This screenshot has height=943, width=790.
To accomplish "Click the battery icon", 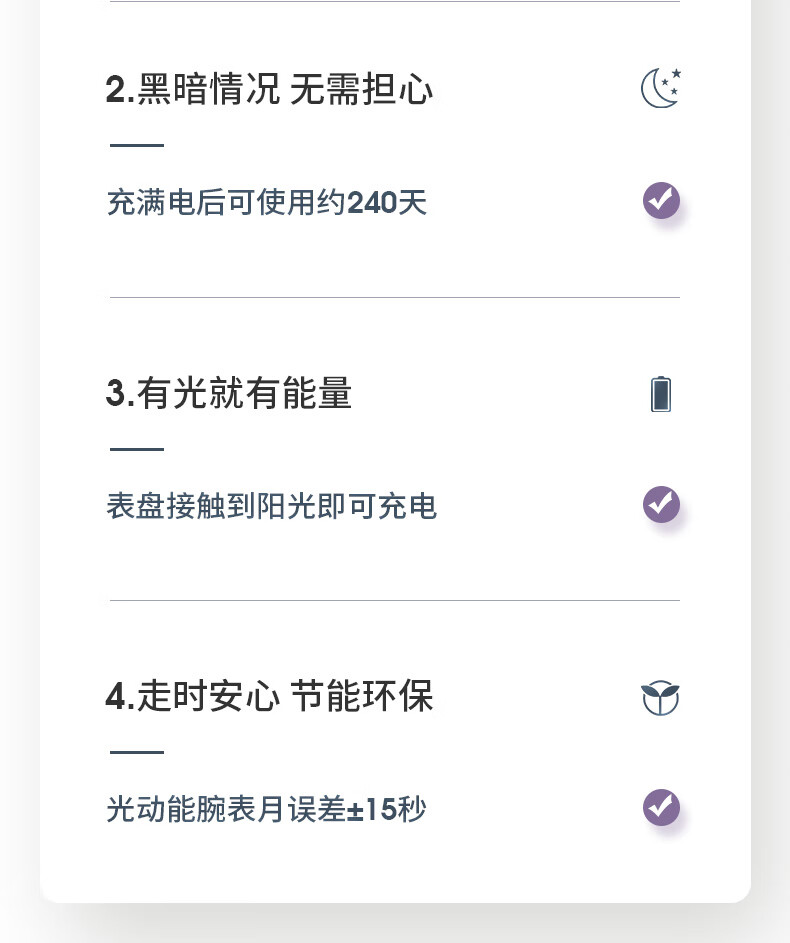I will (661, 394).
